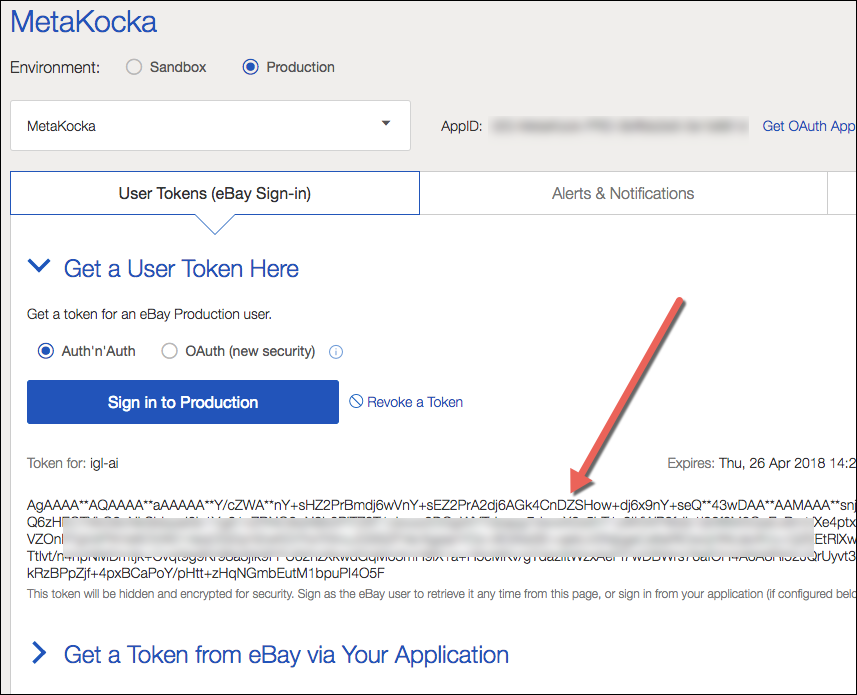This screenshot has height=695, width=857.
Task: Choose the Auth'n'Auth radio option
Action: pos(46,351)
